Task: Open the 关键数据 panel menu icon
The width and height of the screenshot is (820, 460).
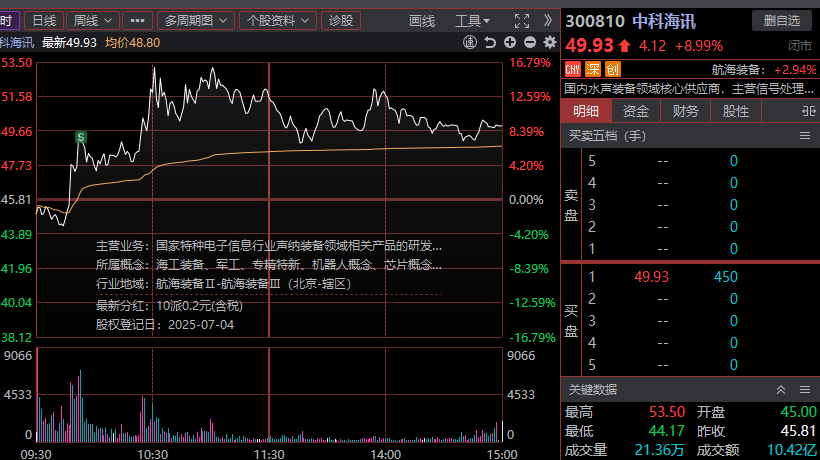Action: pyautogui.click(x=805, y=389)
